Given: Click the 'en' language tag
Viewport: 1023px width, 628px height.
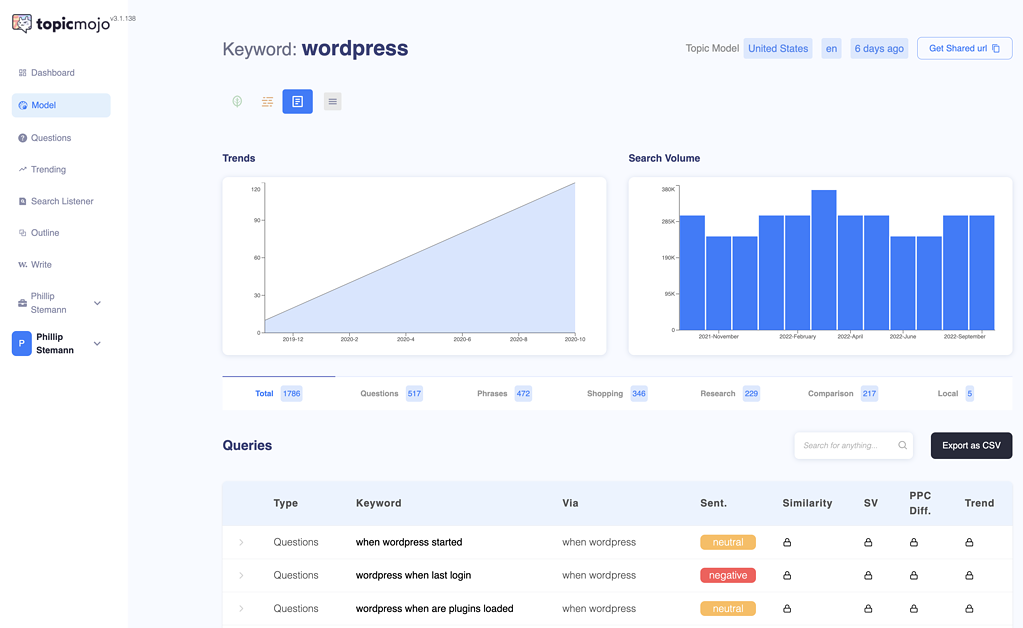Looking at the screenshot, I should [831, 48].
